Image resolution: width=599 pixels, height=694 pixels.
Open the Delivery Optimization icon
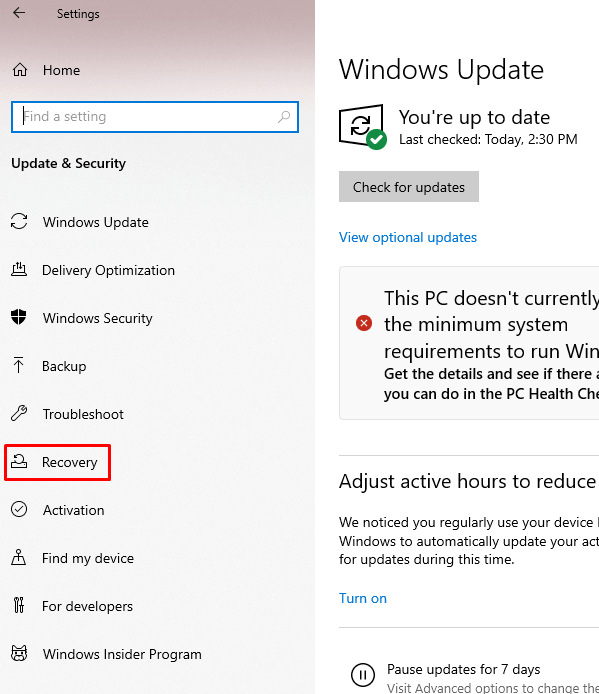click(19, 270)
